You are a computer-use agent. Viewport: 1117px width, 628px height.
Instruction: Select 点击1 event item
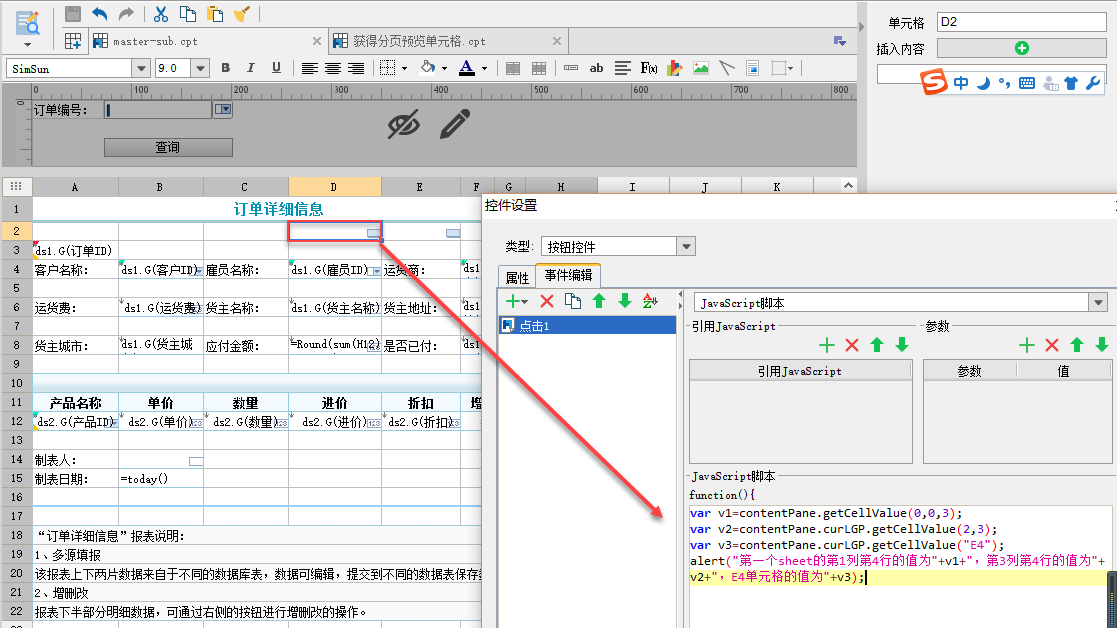pyautogui.click(x=587, y=325)
